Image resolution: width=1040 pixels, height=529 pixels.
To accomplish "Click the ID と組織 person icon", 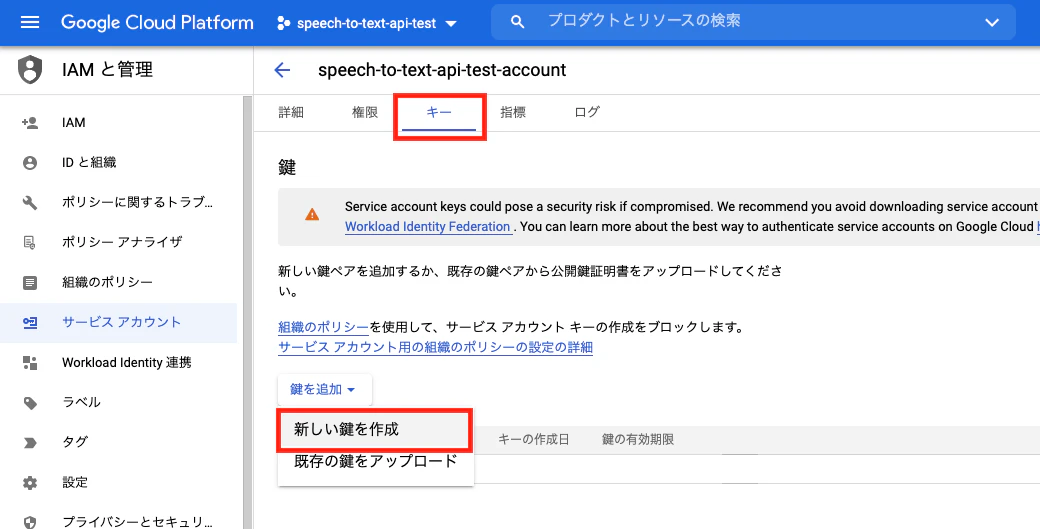I will click(x=30, y=162).
